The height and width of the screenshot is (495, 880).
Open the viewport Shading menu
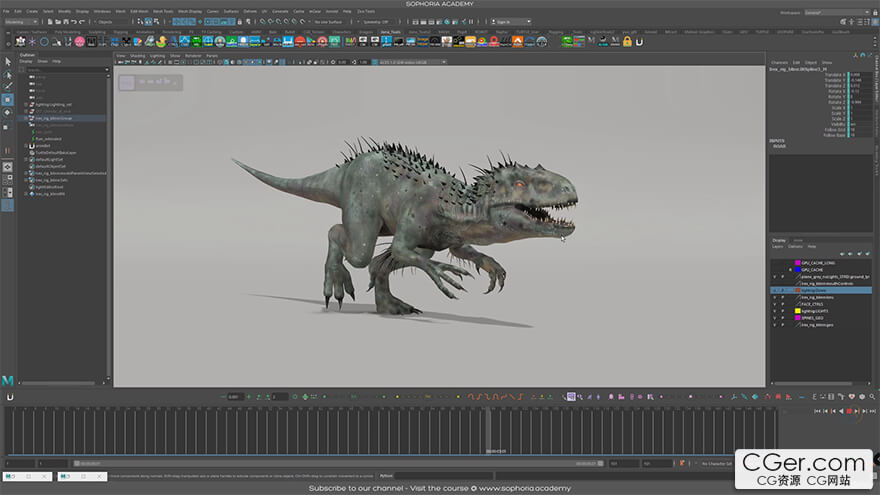[x=137, y=55]
